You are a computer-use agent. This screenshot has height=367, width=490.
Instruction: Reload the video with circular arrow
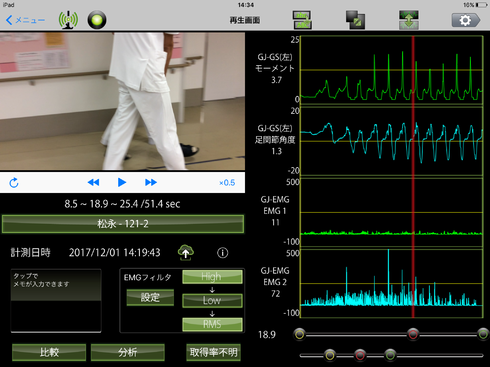14,183
